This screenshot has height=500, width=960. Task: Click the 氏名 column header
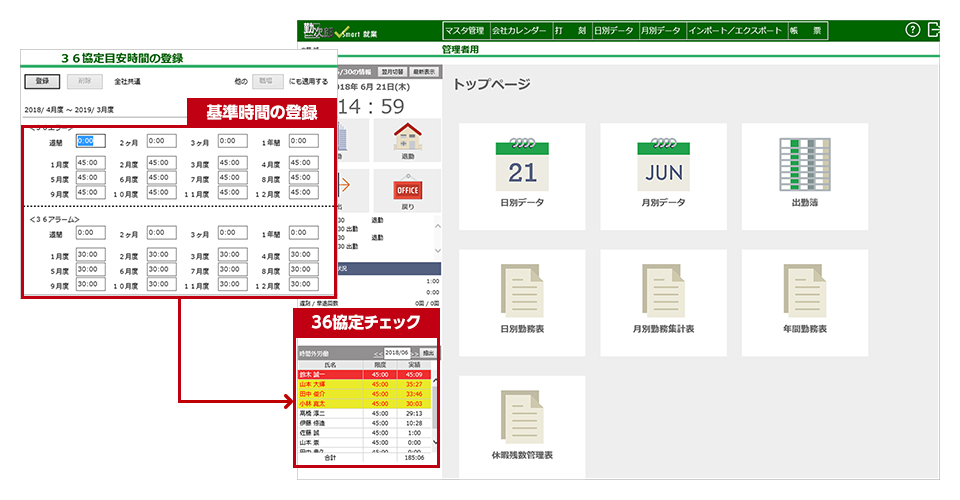pos(331,365)
